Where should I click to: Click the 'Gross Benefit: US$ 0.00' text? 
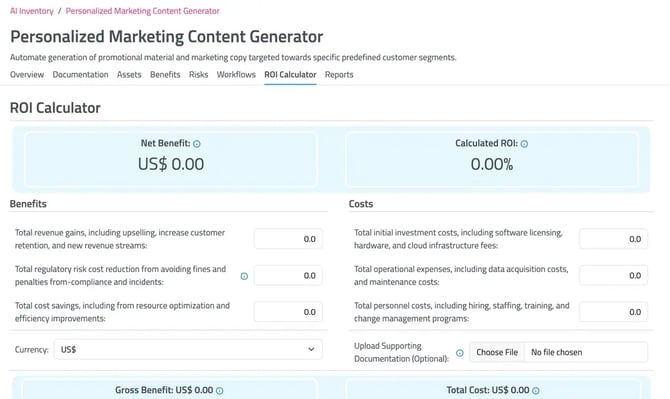pos(164,390)
